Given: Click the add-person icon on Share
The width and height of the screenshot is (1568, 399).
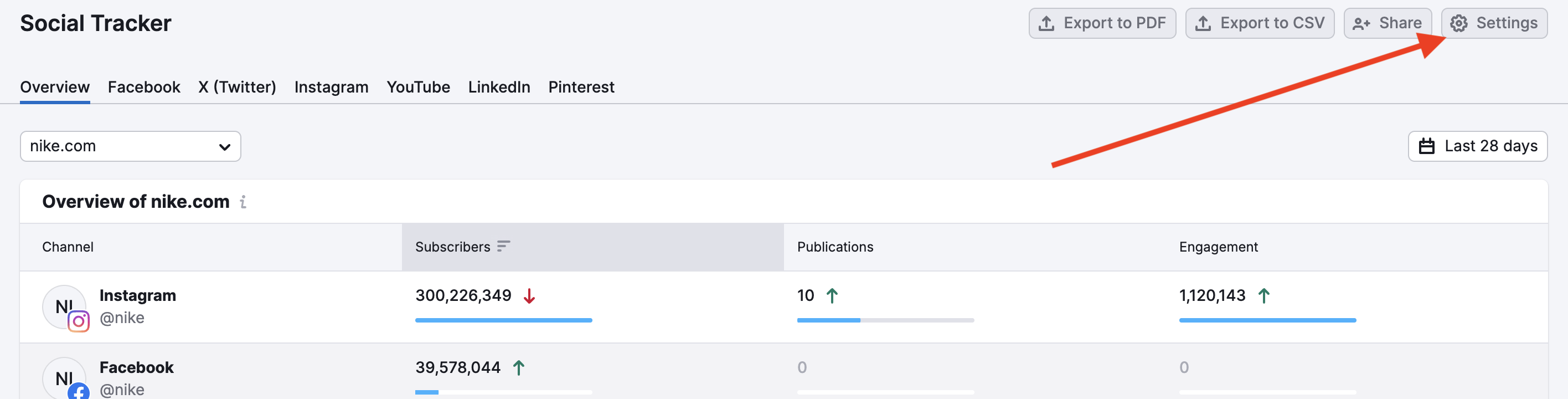Looking at the screenshot, I should 1361,24.
